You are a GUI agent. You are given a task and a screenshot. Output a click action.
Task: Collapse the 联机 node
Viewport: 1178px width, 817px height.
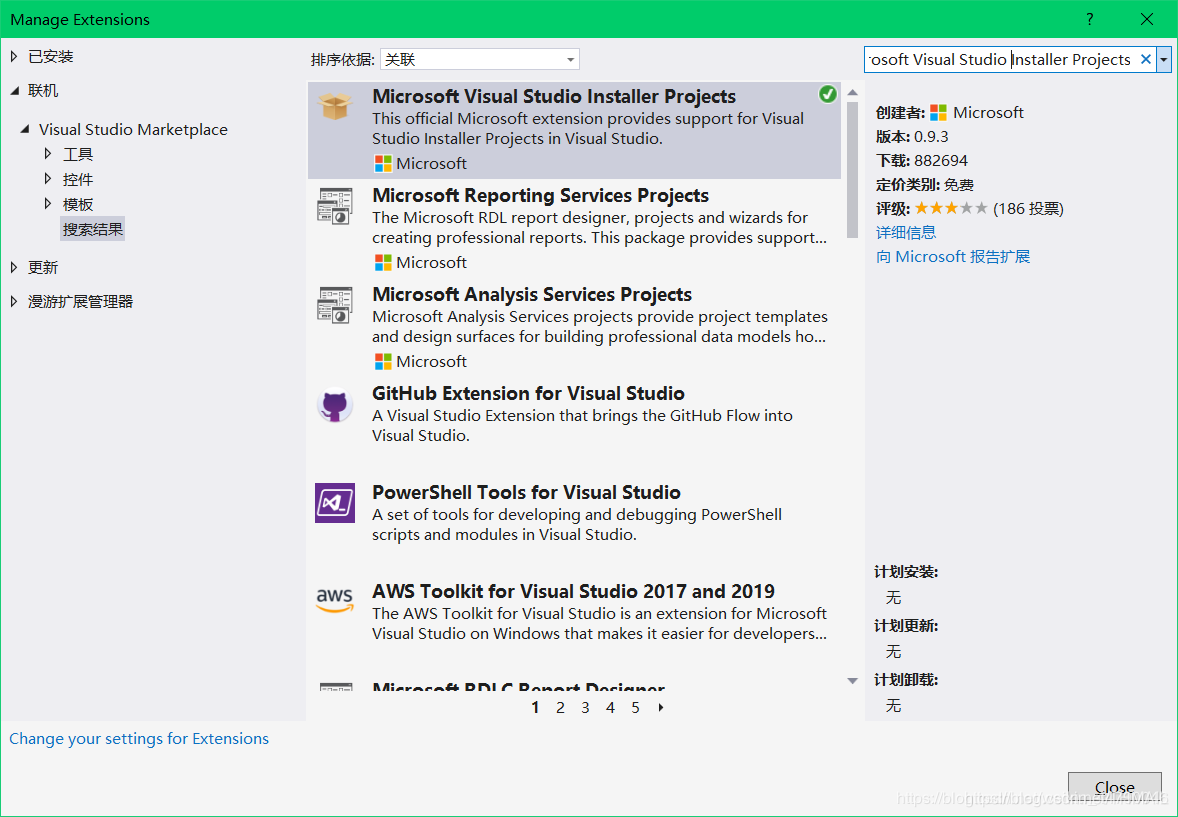pyautogui.click(x=15, y=90)
